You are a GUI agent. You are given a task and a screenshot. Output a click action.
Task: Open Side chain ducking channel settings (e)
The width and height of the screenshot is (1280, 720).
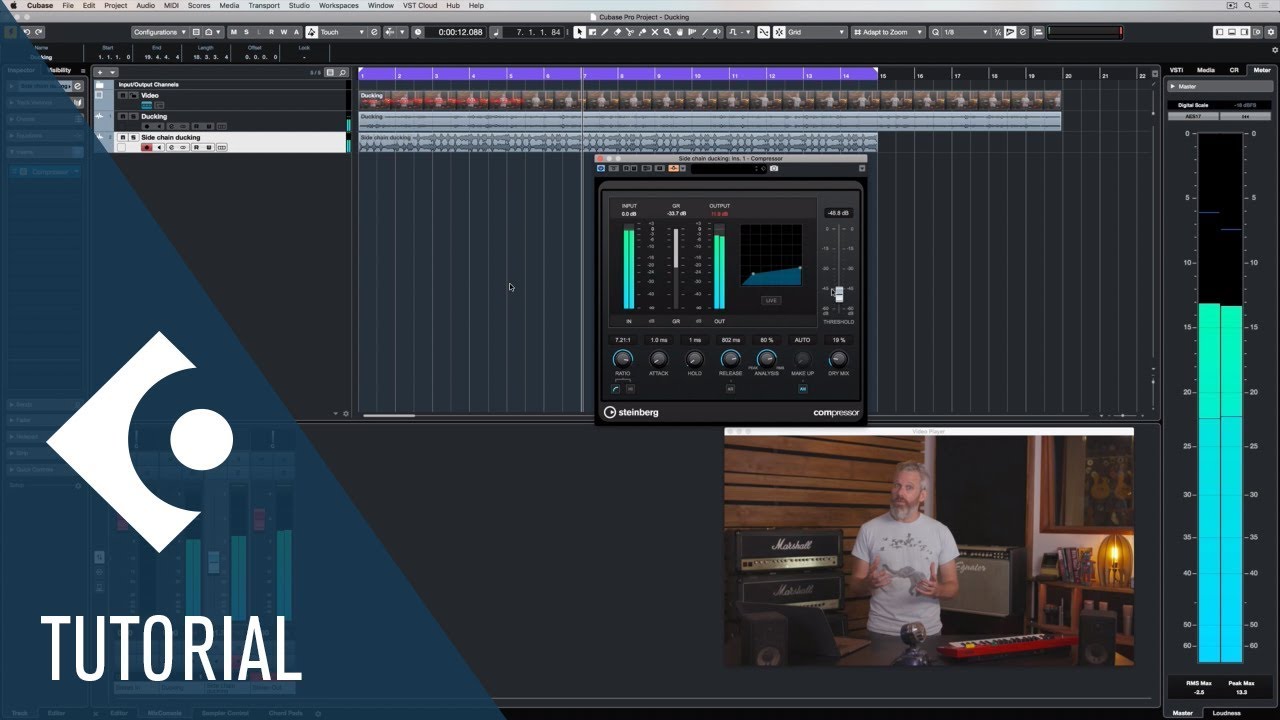(x=171, y=147)
